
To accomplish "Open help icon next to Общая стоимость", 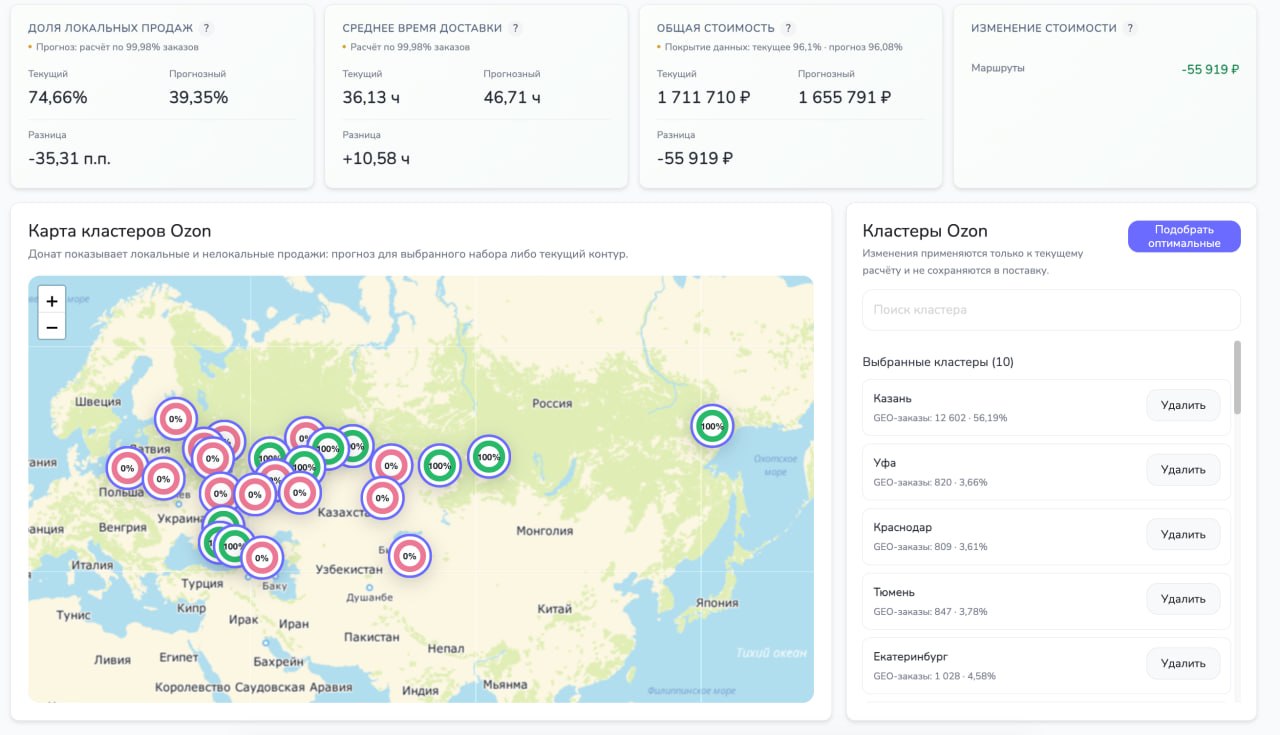I will (x=788, y=28).
